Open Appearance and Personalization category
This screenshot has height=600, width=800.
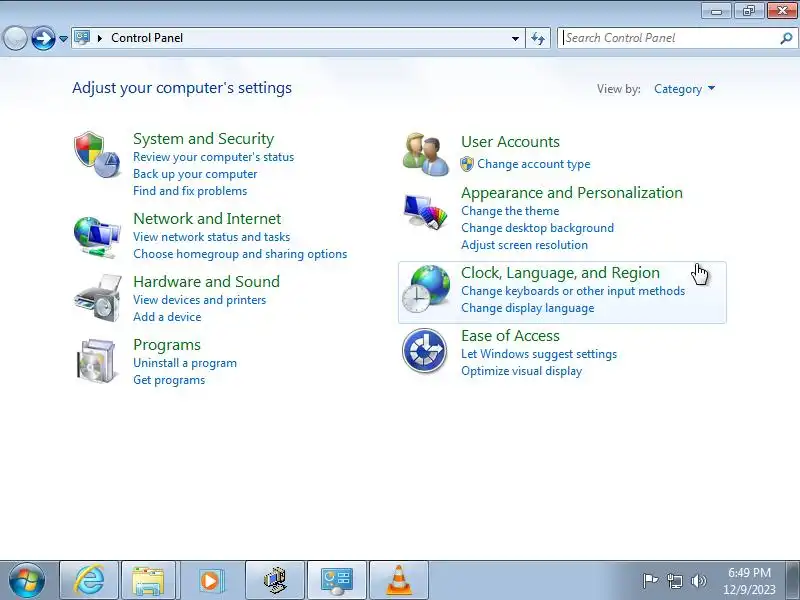click(571, 193)
